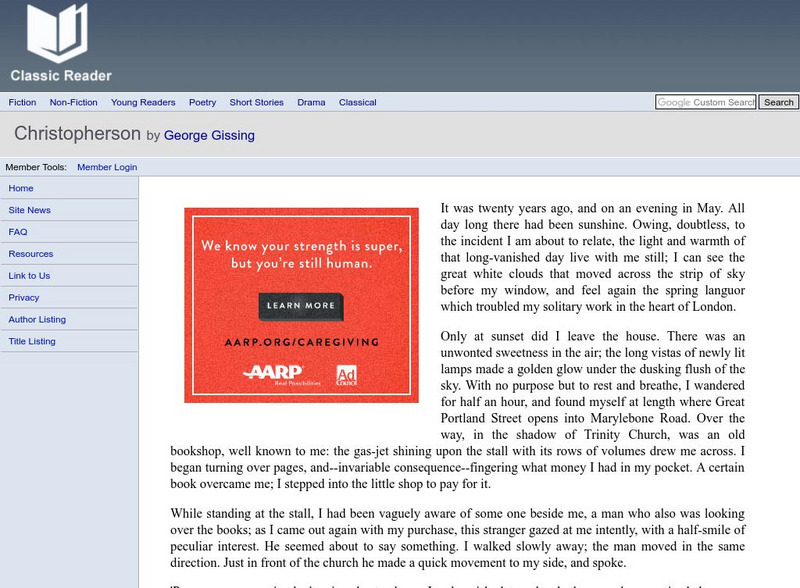Click paragraph starting 'Only at sunset did I leave'

(x=458, y=410)
